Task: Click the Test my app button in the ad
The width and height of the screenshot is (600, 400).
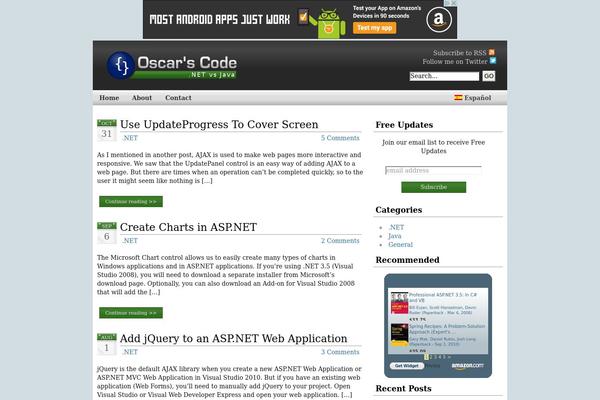Action: pos(375,28)
